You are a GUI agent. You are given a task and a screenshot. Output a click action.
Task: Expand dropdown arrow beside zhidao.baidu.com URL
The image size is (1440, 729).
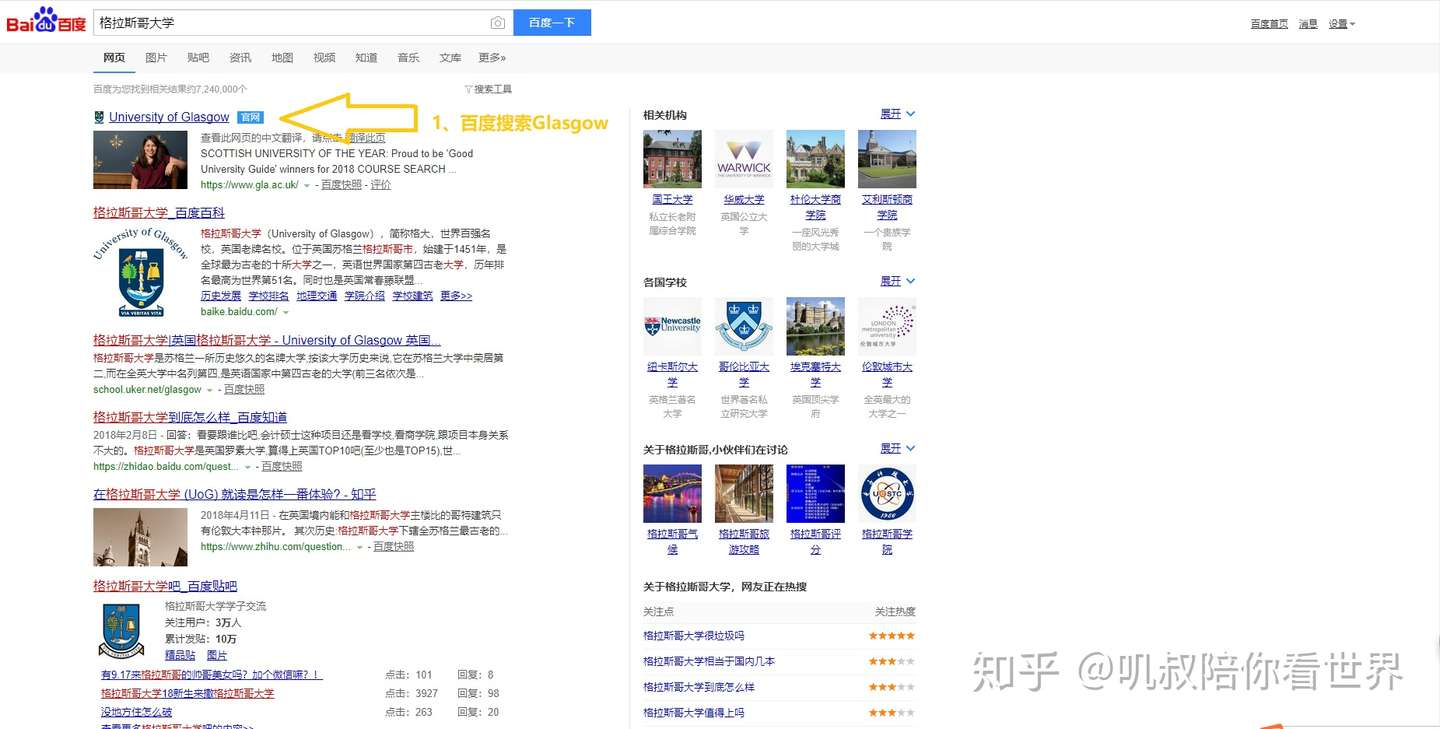click(247, 467)
